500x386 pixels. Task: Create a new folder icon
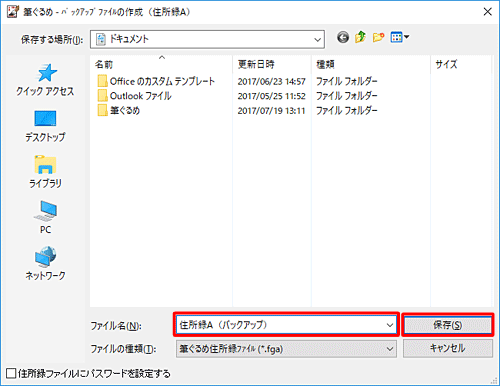(378, 37)
